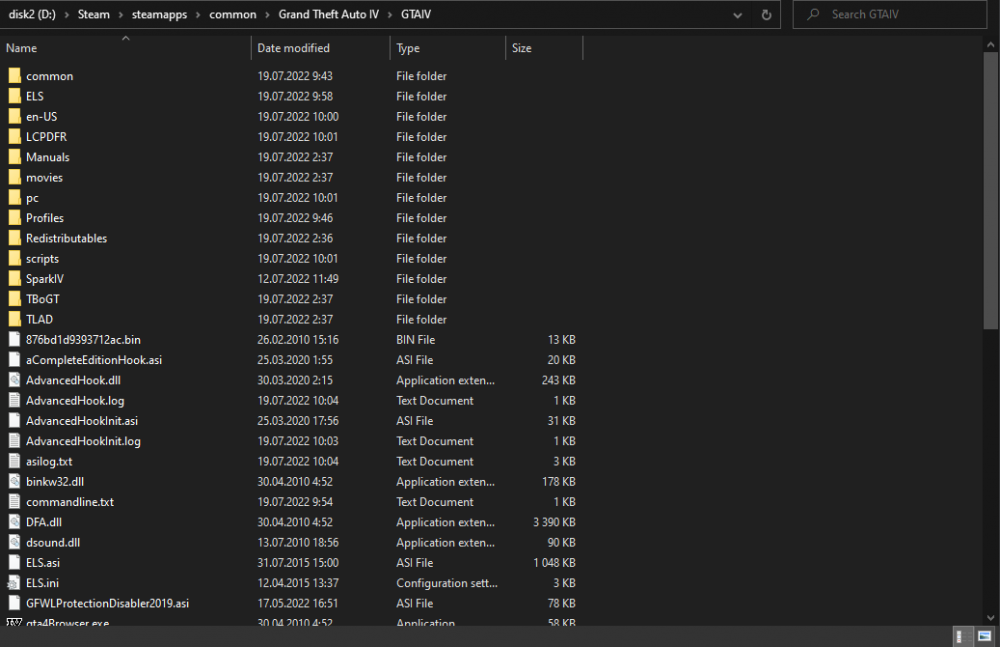This screenshot has height=647, width=1000.
Task: Go to Grand Theft Auto IV breadcrumb
Action: (x=328, y=14)
